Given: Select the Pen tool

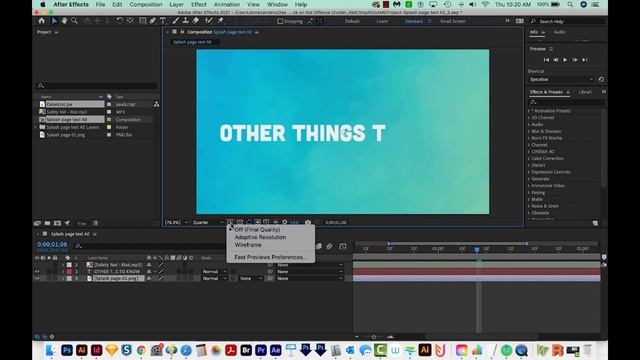Looking at the screenshot, I should [153, 20].
